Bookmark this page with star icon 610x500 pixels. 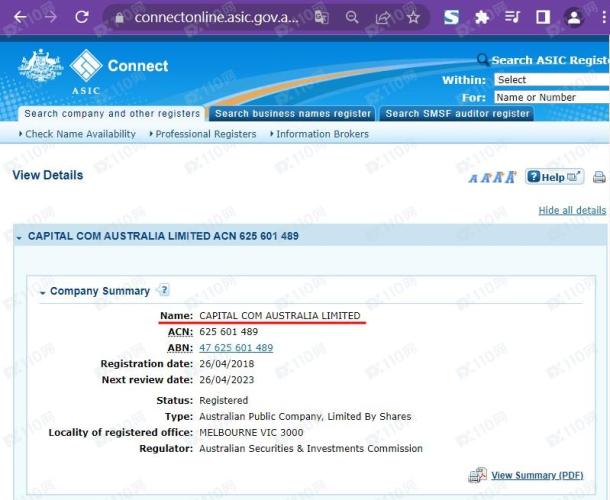(413, 17)
